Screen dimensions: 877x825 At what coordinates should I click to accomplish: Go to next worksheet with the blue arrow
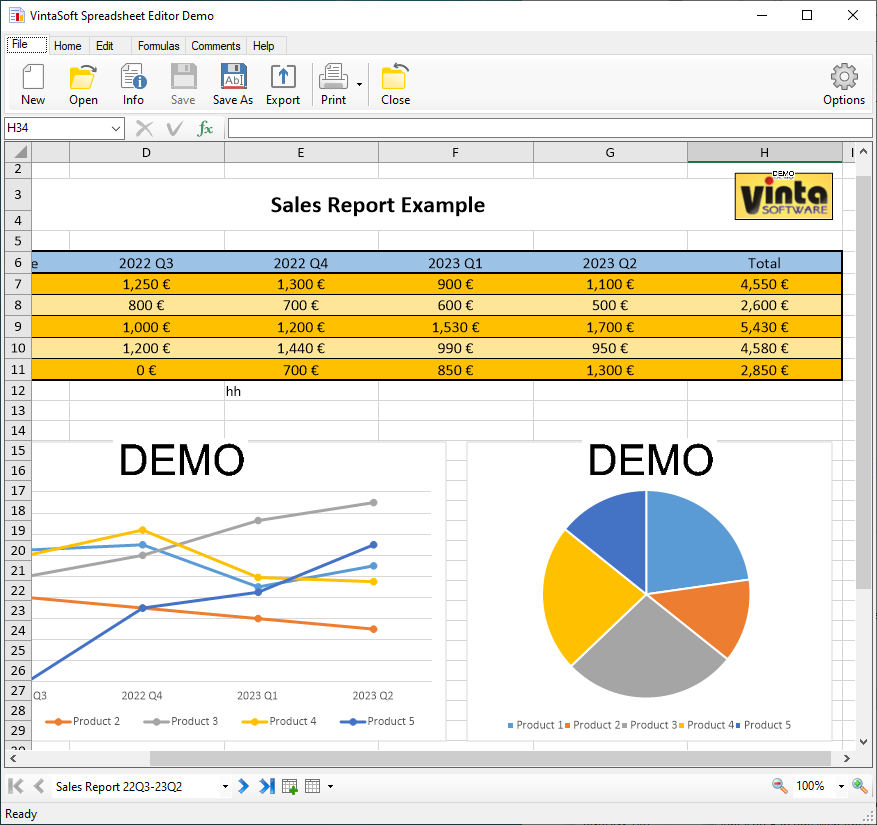point(243,786)
